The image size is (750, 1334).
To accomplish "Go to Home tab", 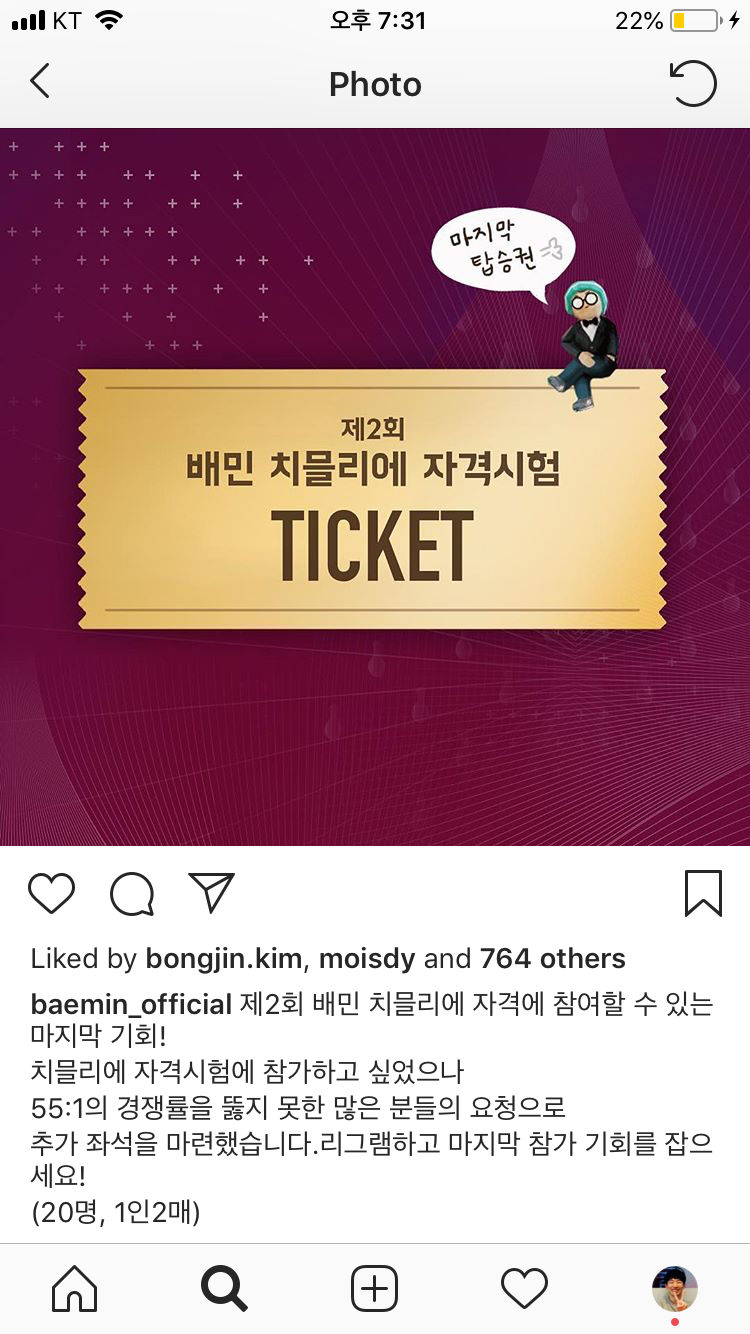I will coord(75,1288).
